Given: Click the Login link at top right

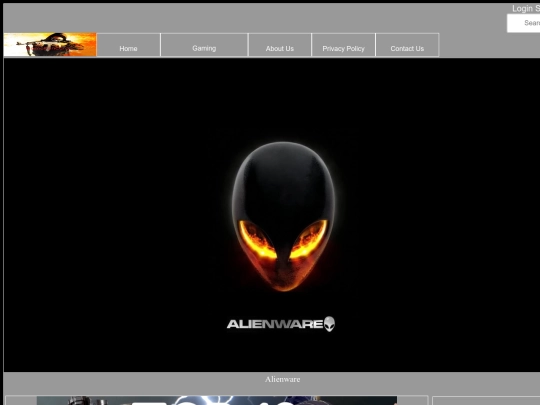Looking at the screenshot, I should [x=522, y=9].
